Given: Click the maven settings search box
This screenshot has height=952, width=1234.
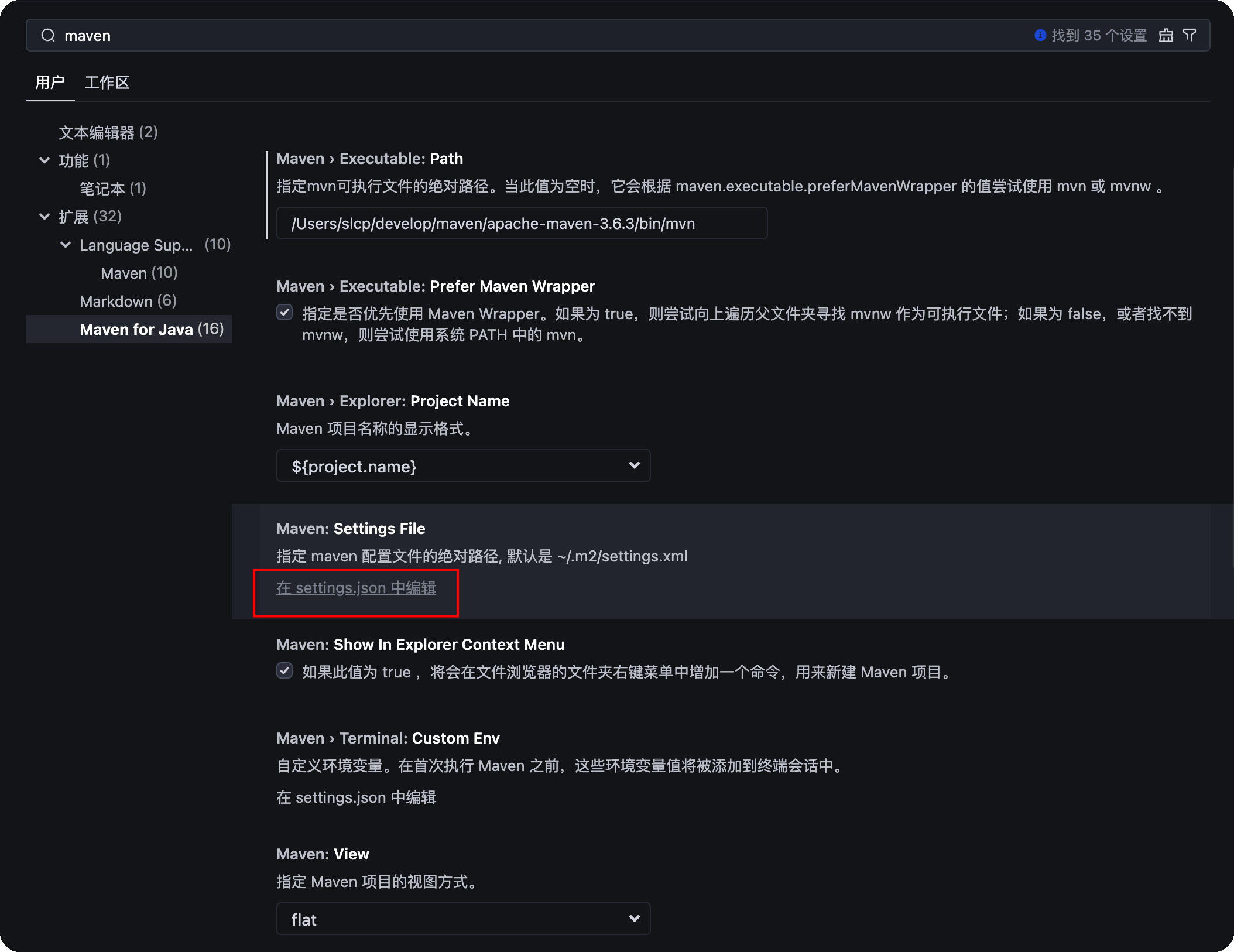Looking at the screenshot, I should tap(527, 36).
